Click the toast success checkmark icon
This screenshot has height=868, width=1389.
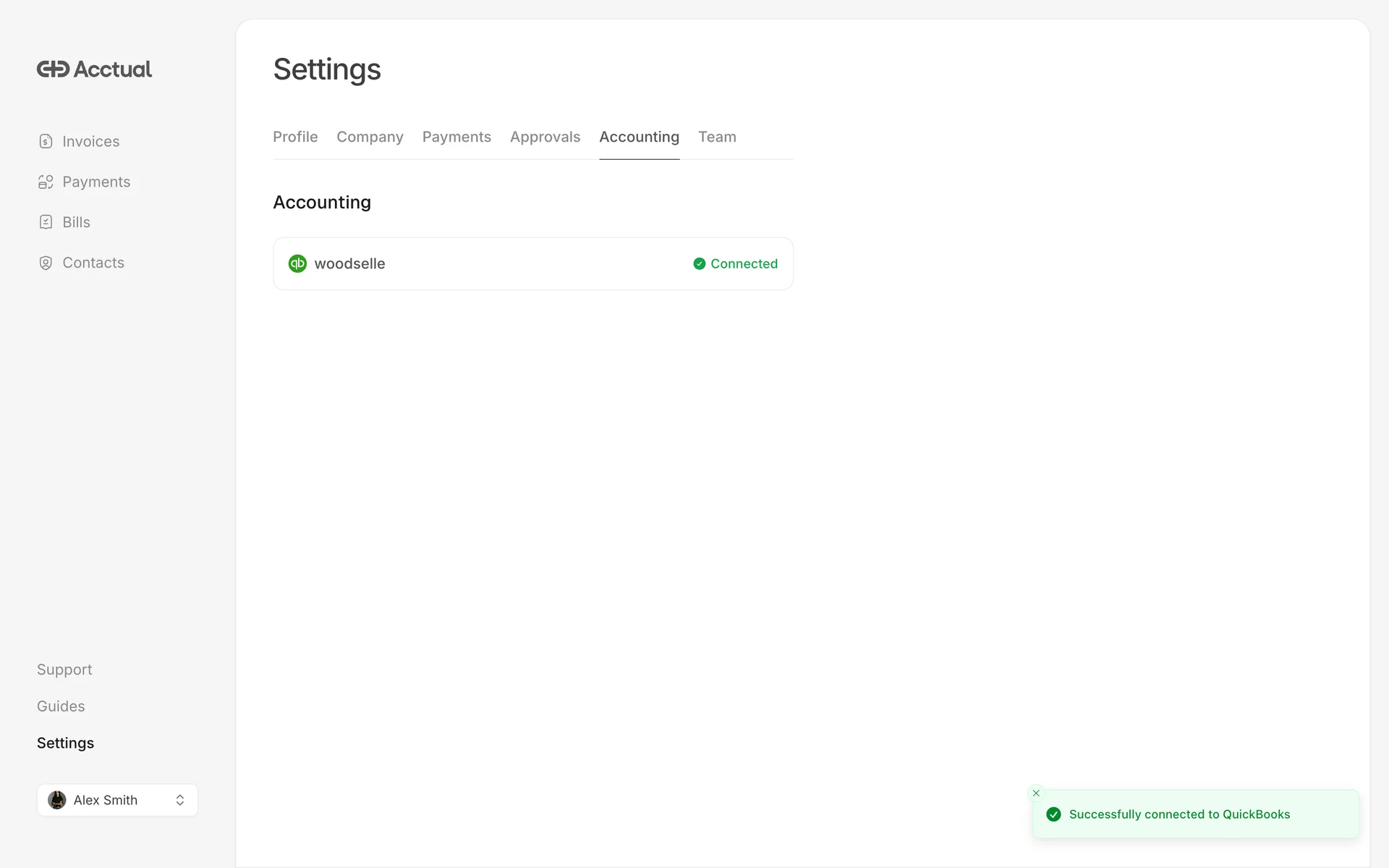pos(1053,814)
